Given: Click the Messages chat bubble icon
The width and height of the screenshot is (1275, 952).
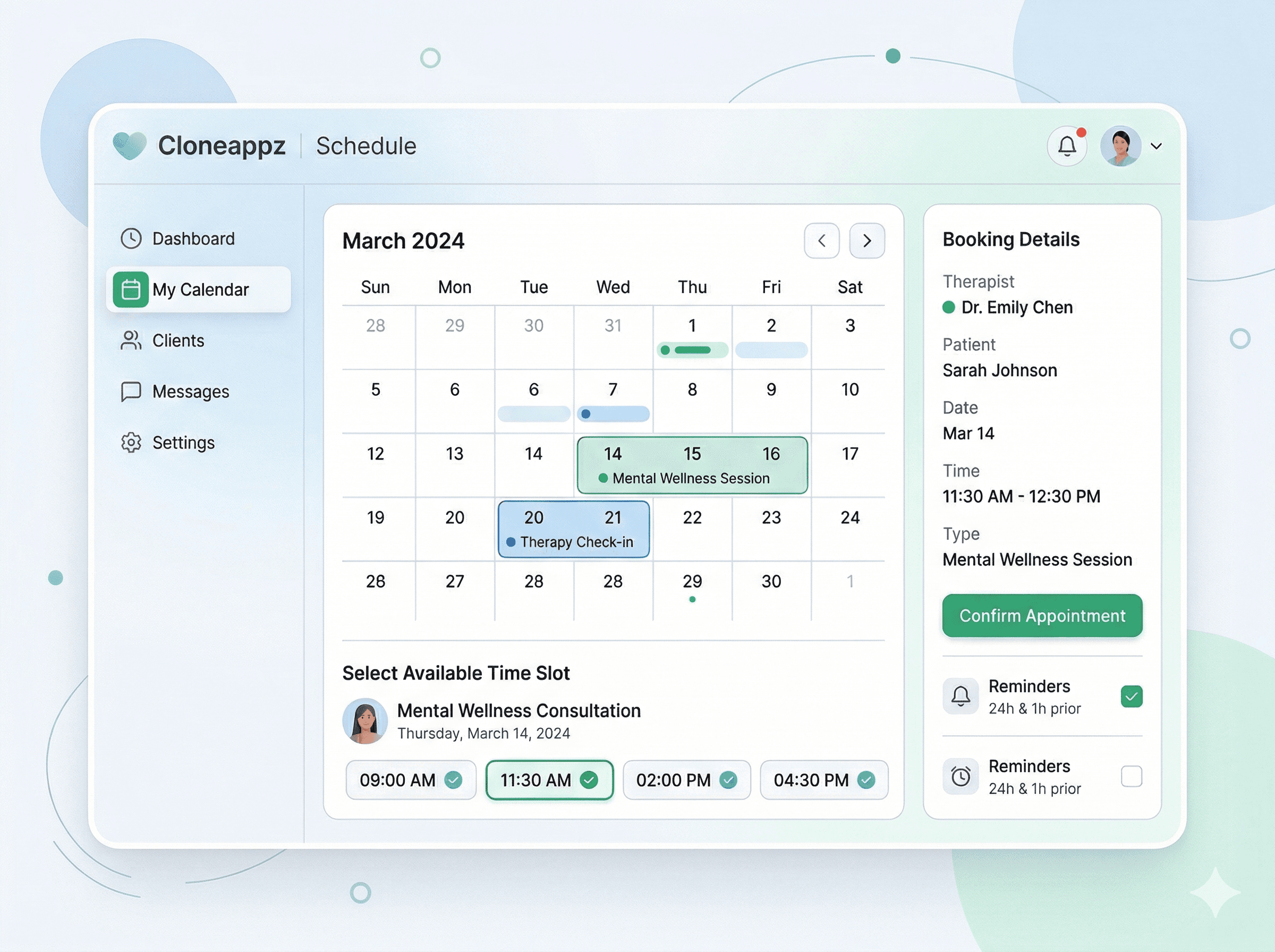Looking at the screenshot, I should pyautogui.click(x=131, y=392).
